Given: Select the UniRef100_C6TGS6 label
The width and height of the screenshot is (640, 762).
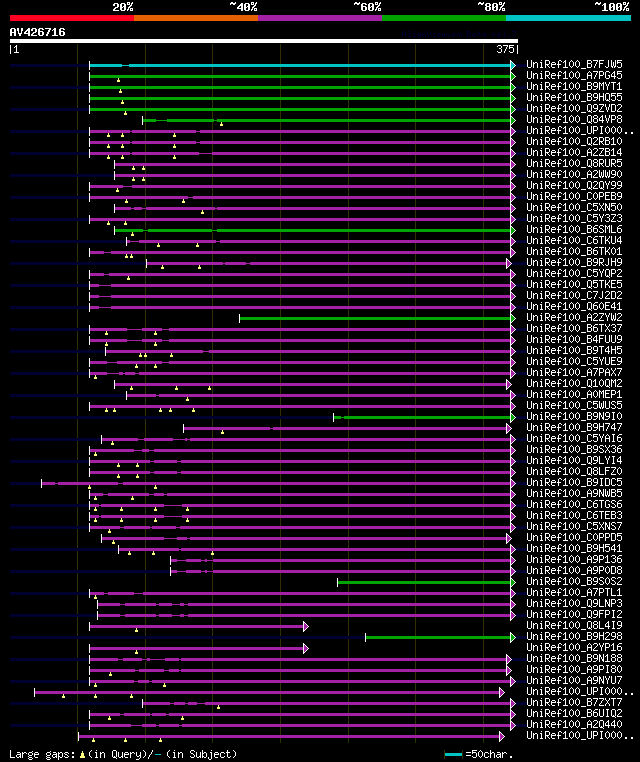Looking at the screenshot, I should coord(574,504).
